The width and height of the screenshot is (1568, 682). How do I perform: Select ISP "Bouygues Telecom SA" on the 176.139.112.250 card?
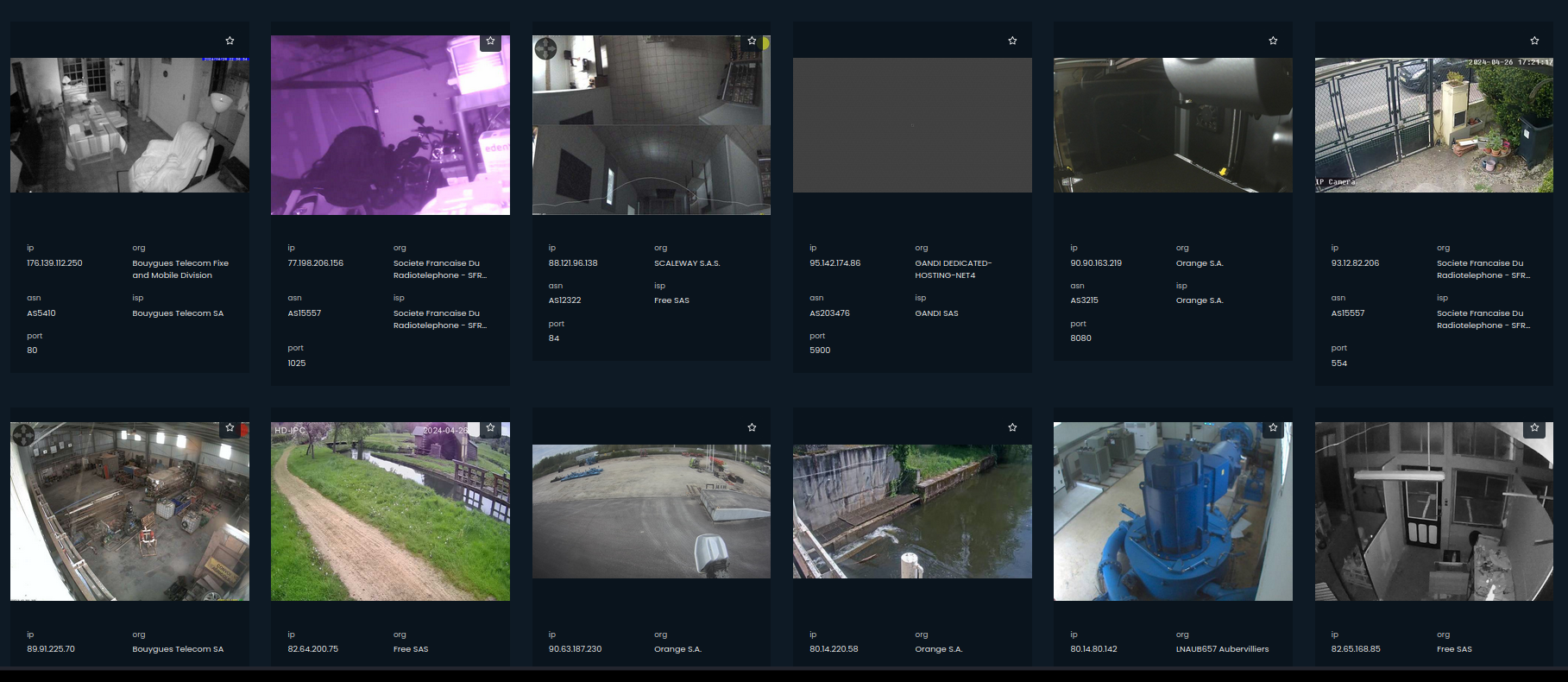[x=178, y=313]
